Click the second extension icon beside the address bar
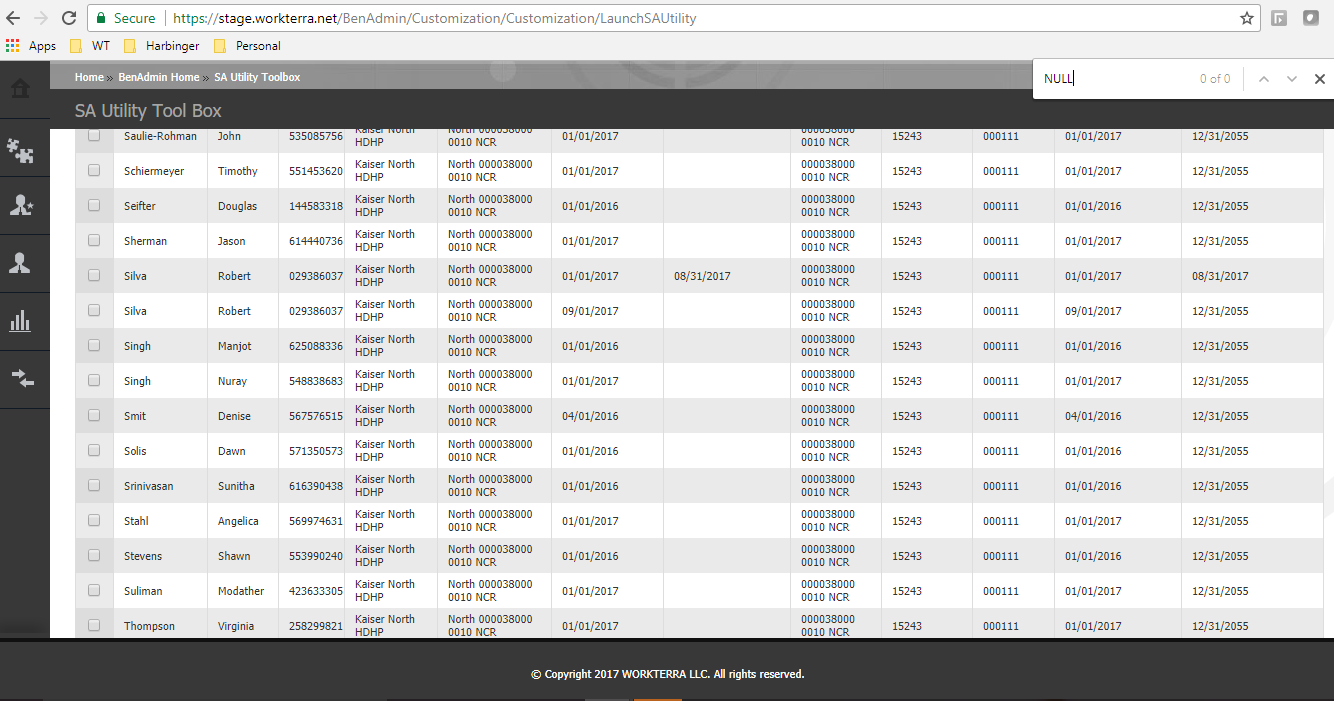The image size is (1334, 701). pos(1310,18)
